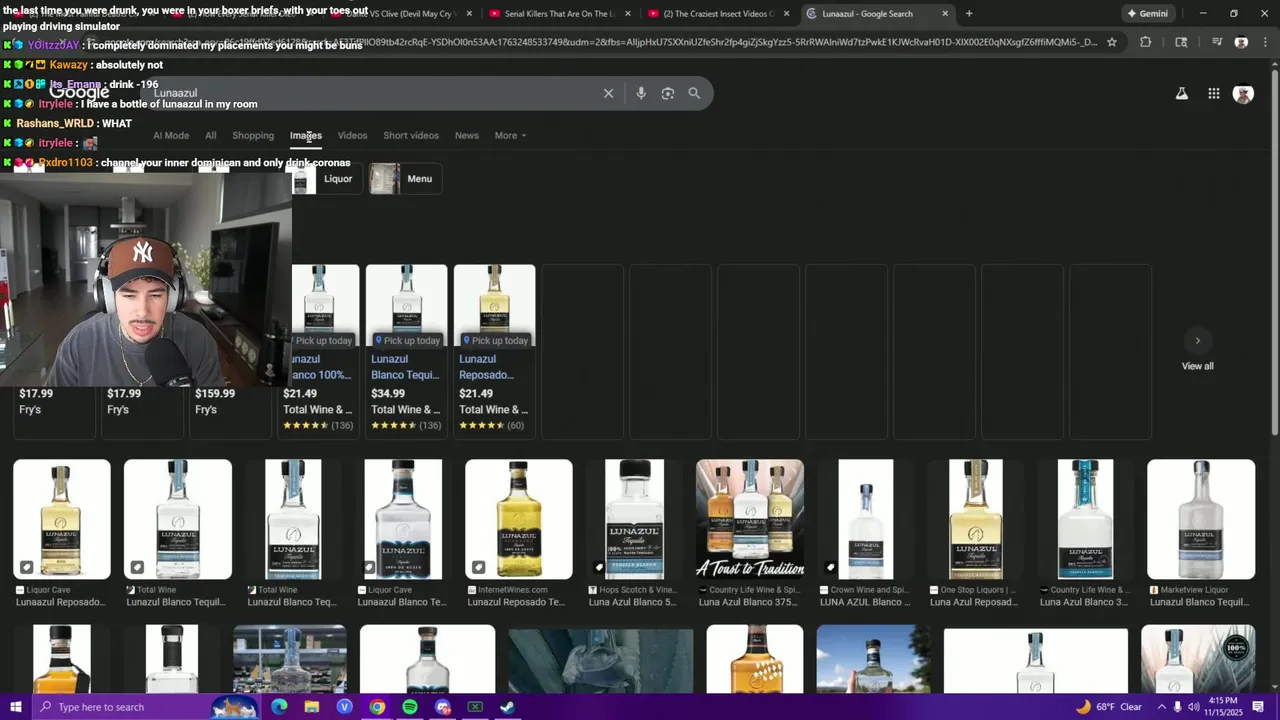Select the Shopping search filter
The width and height of the screenshot is (1280, 720).
tap(253, 135)
